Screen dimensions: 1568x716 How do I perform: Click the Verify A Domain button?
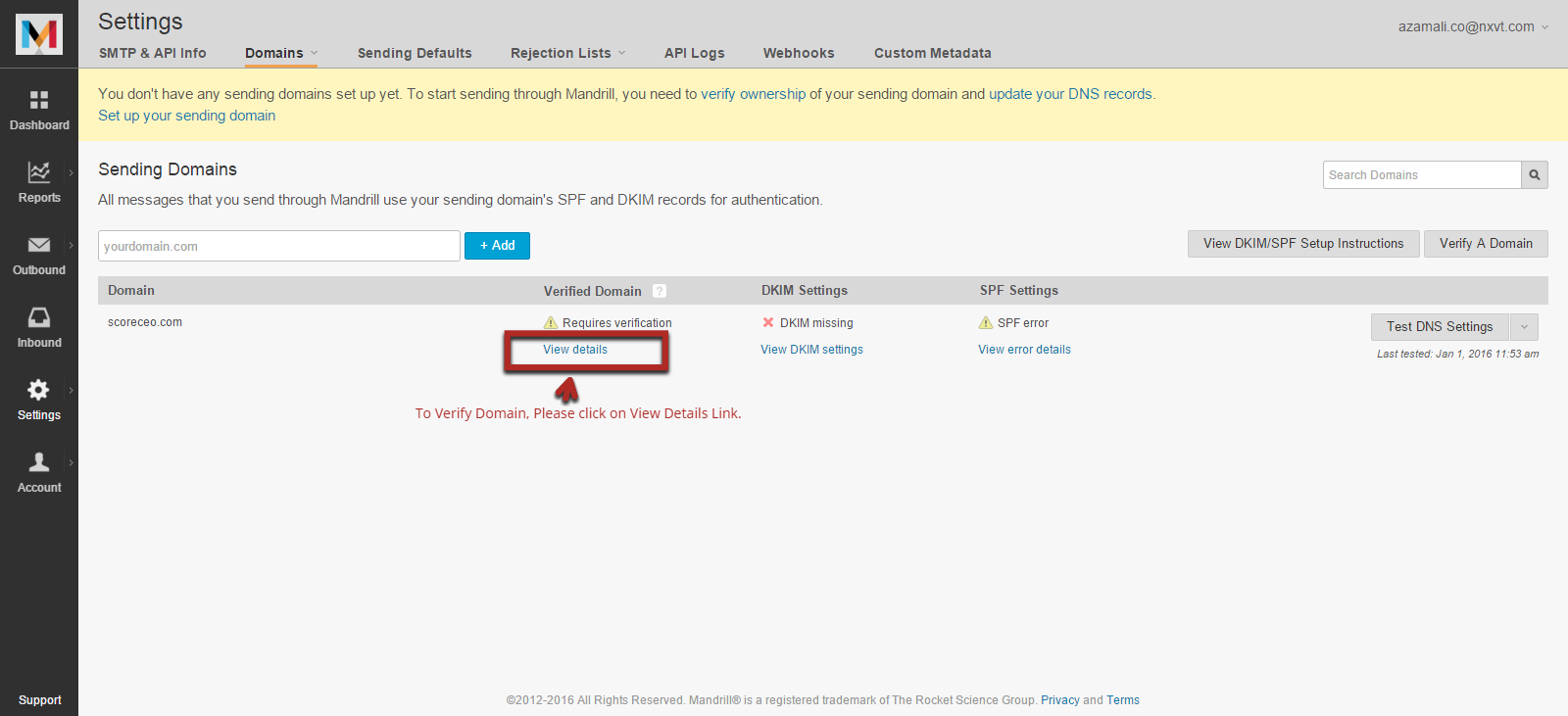[1486, 244]
